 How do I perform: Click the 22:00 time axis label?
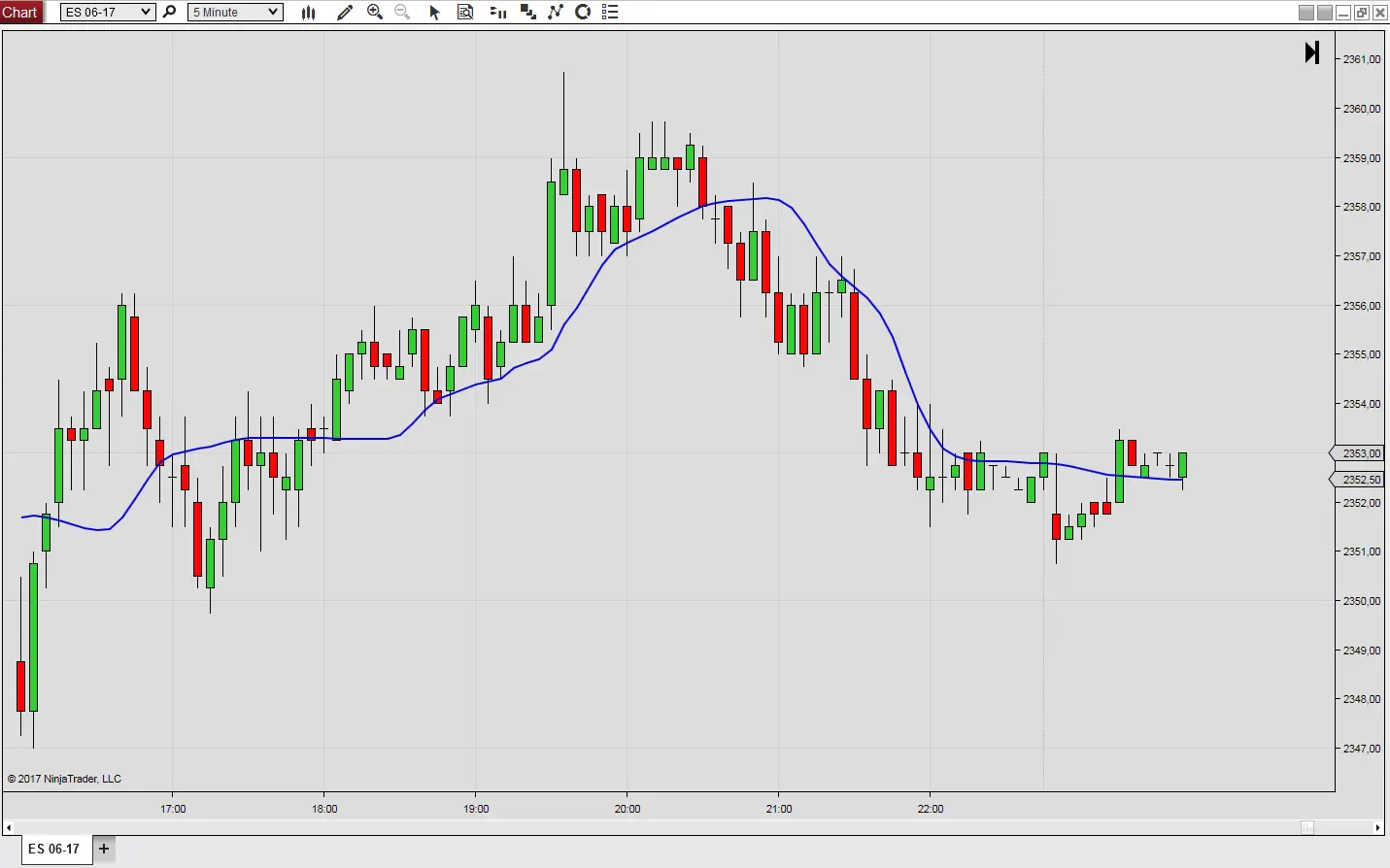coord(931,809)
